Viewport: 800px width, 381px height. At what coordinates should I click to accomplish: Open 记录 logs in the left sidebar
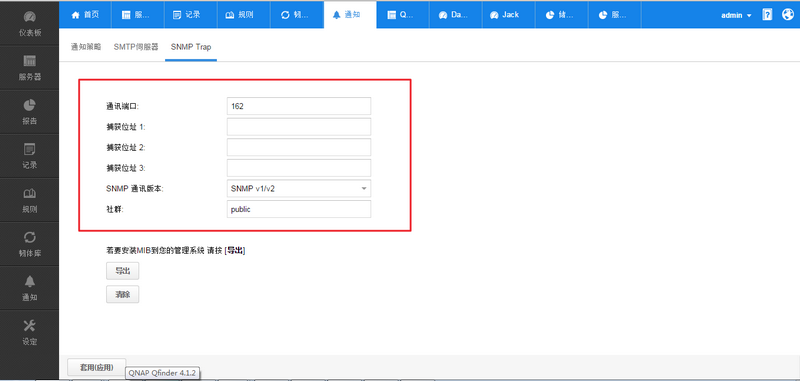[x=30, y=156]
